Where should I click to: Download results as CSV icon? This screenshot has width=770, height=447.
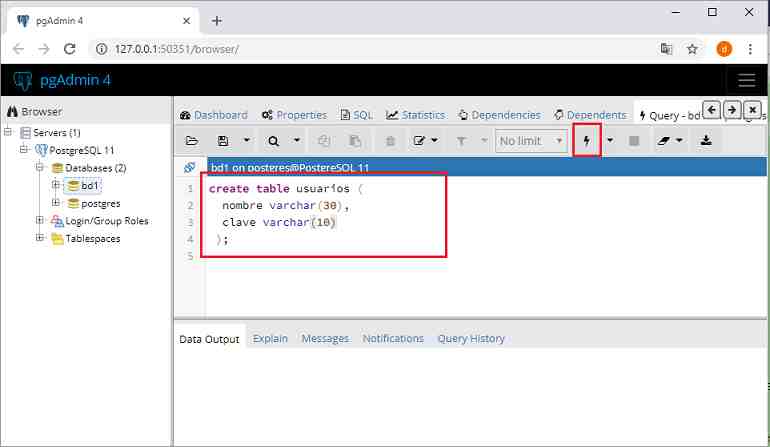706,141
